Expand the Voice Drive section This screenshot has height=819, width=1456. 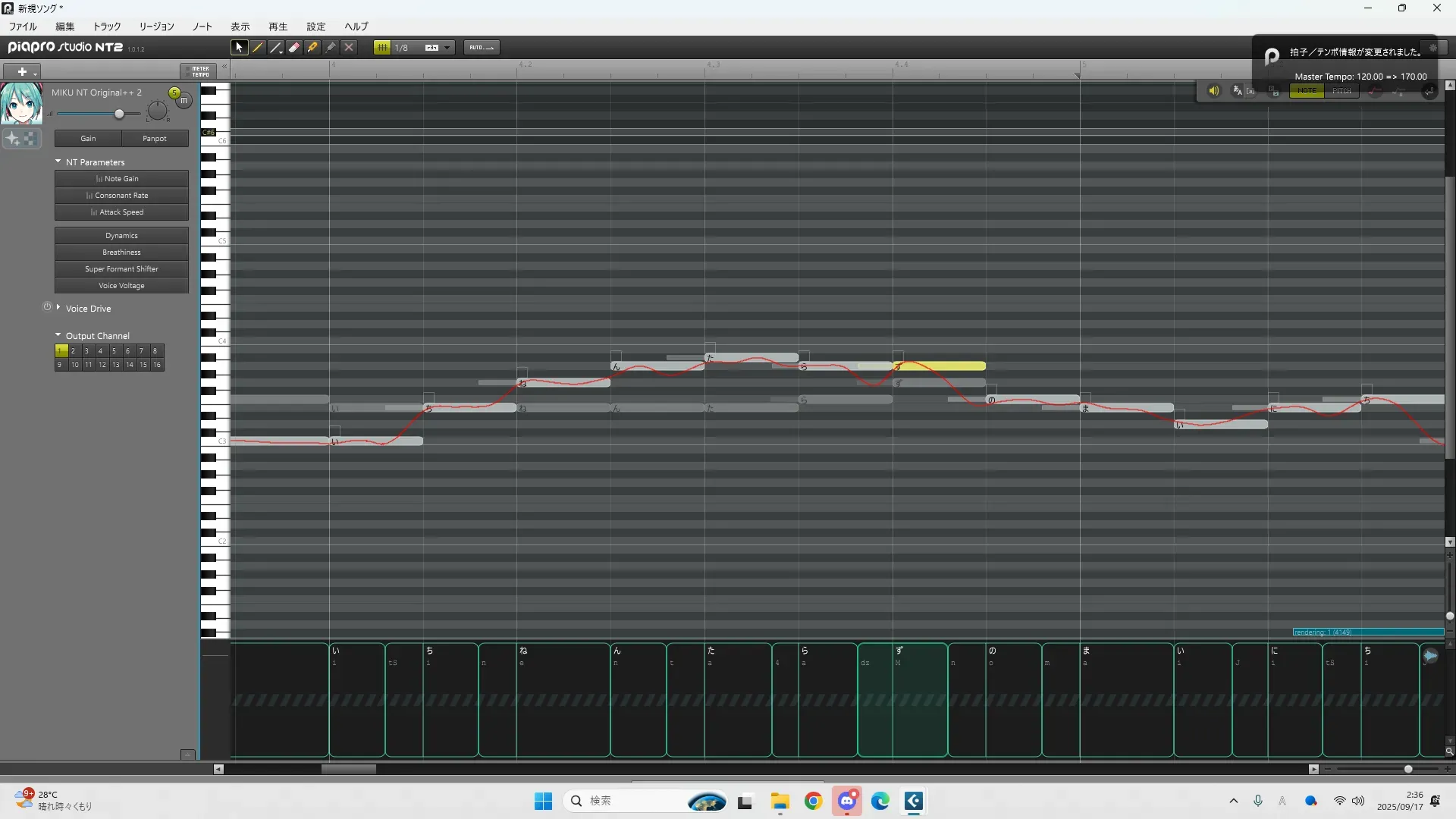coord(58,308)
